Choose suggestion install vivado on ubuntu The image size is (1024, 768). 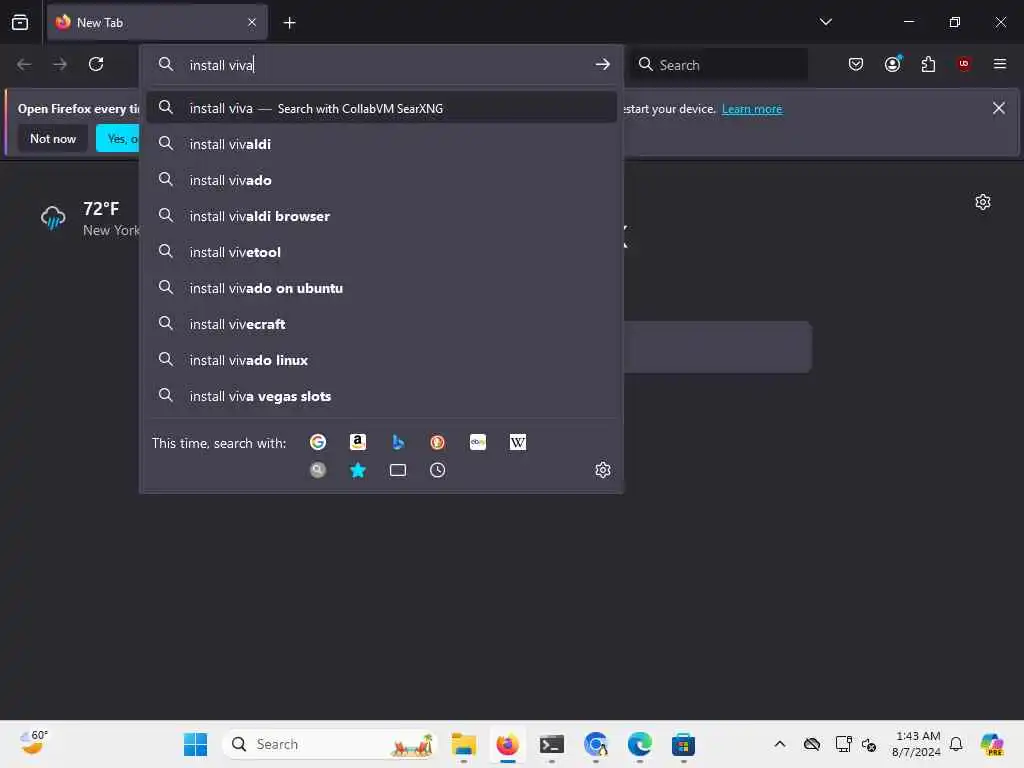click(x=381, y=288)
